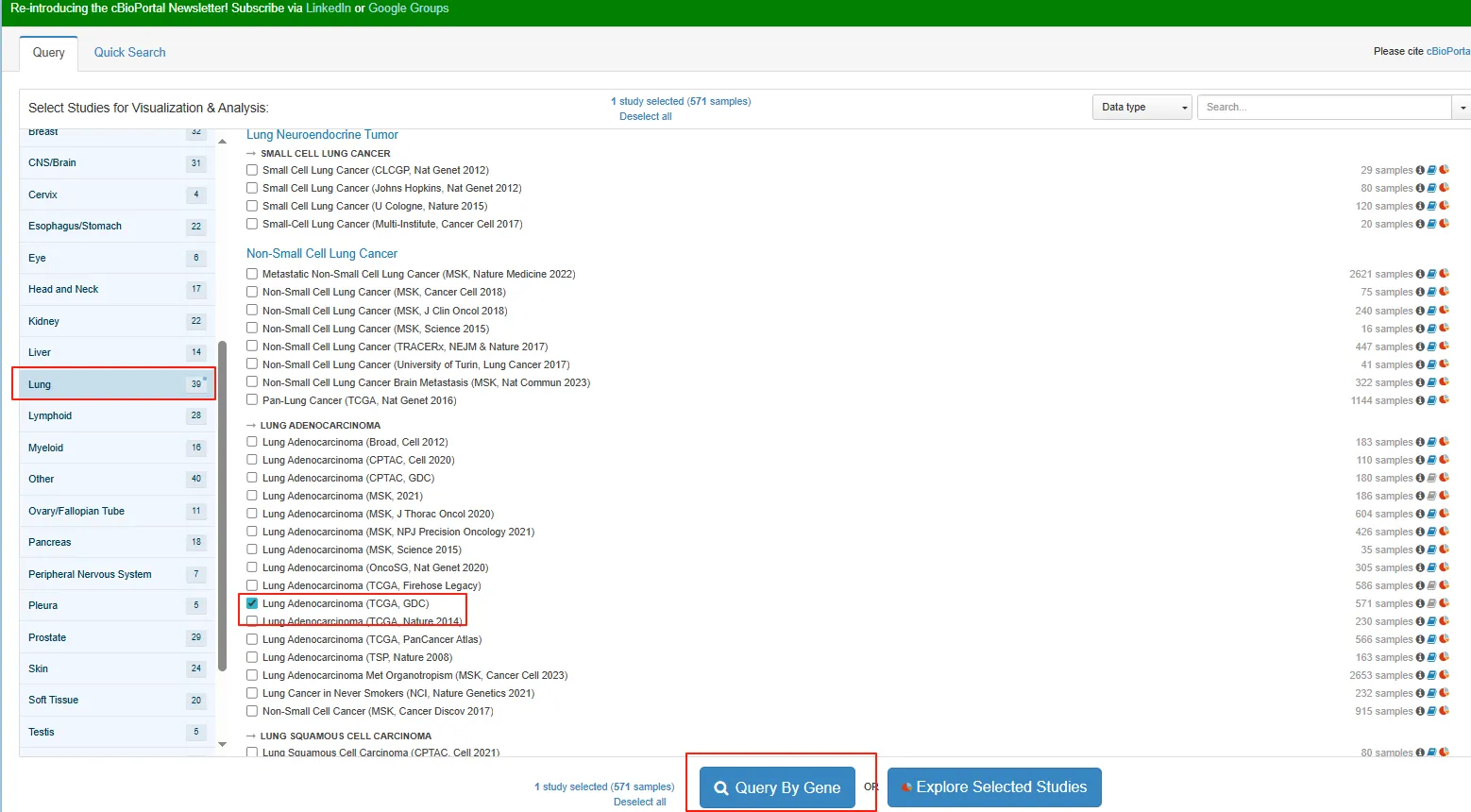Open pie chart icon for Johns Hopkins study

(1444, 188)
